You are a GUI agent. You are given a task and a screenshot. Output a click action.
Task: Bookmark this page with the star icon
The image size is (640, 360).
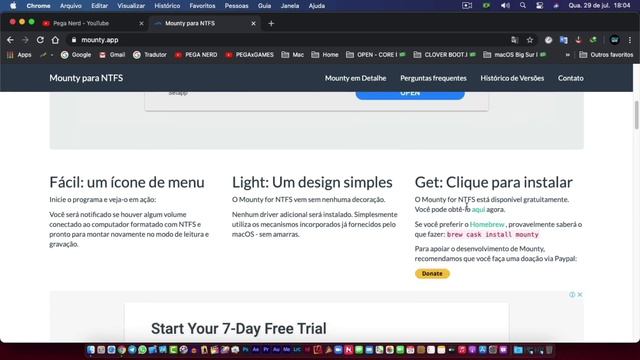[x=530, y=40]
